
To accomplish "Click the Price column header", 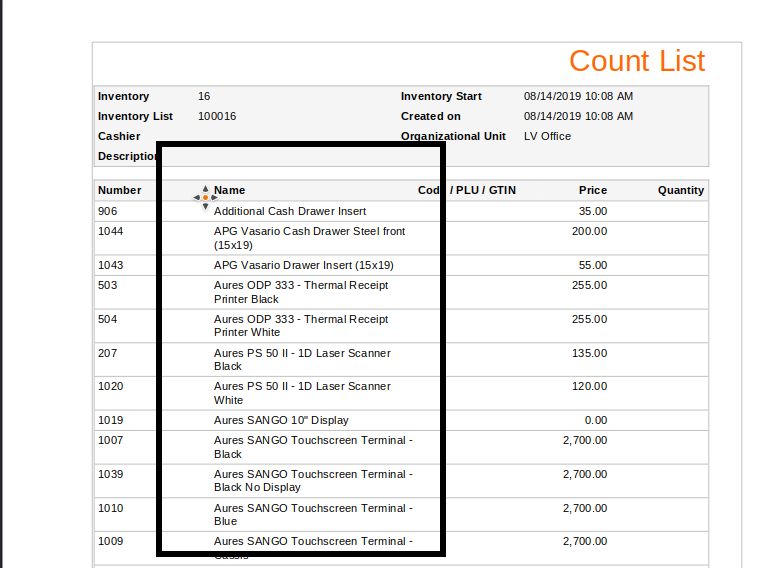I will coord(593,190).
